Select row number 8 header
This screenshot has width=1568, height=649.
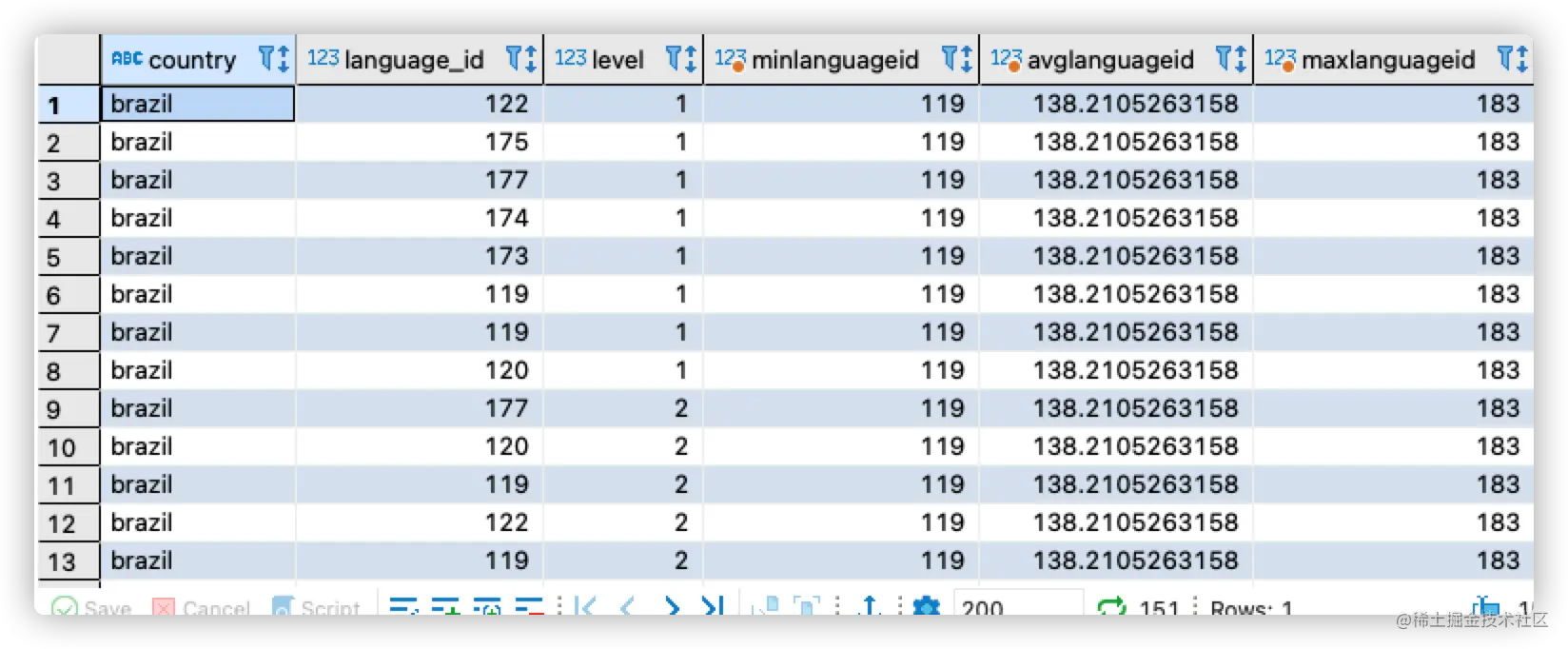coord(69,370)
